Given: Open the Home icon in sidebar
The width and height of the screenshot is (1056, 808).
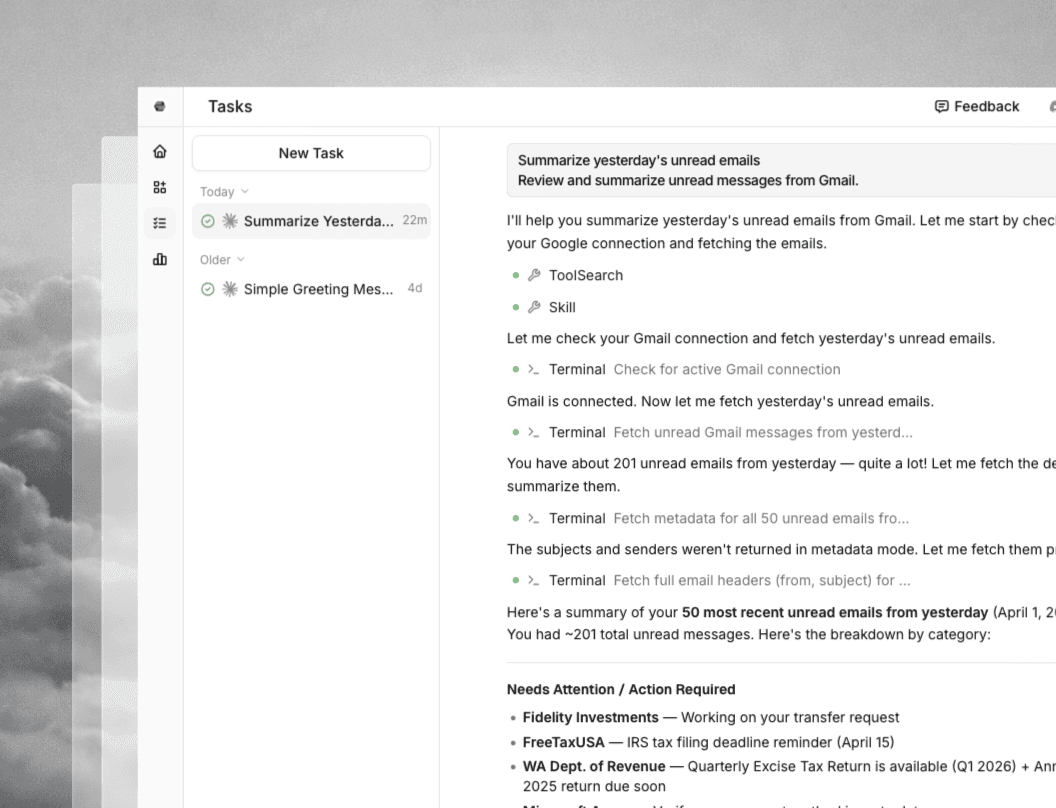Looking at the screenshot, I should (160, 152).
